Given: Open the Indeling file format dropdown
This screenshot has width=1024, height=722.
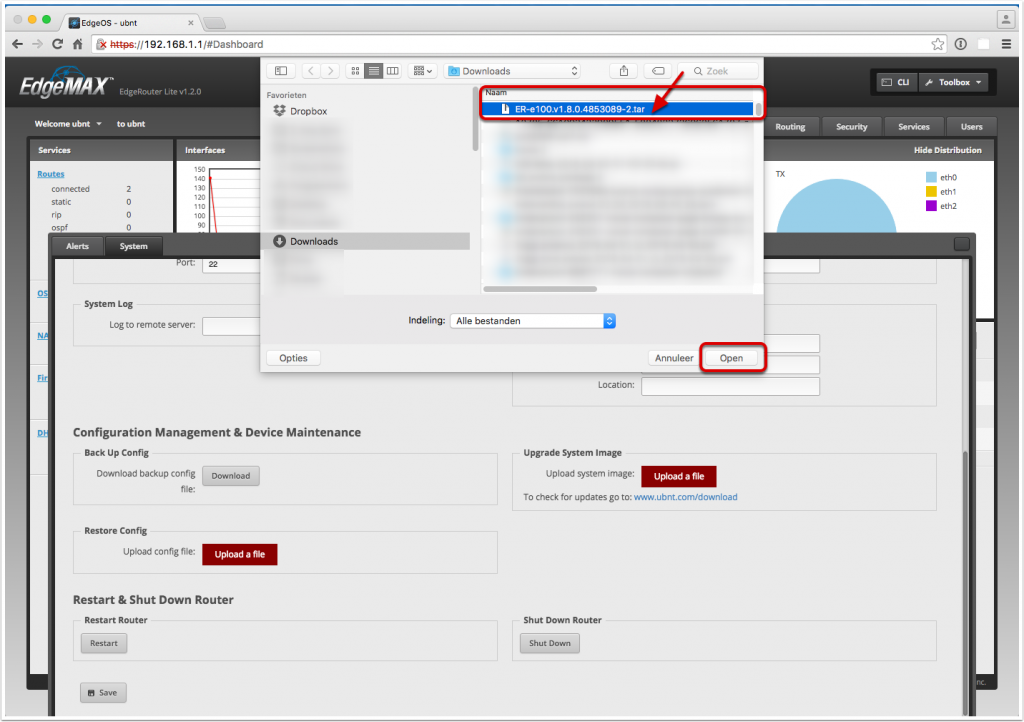Looking at the screenshot, I should [x=533, y=321].
